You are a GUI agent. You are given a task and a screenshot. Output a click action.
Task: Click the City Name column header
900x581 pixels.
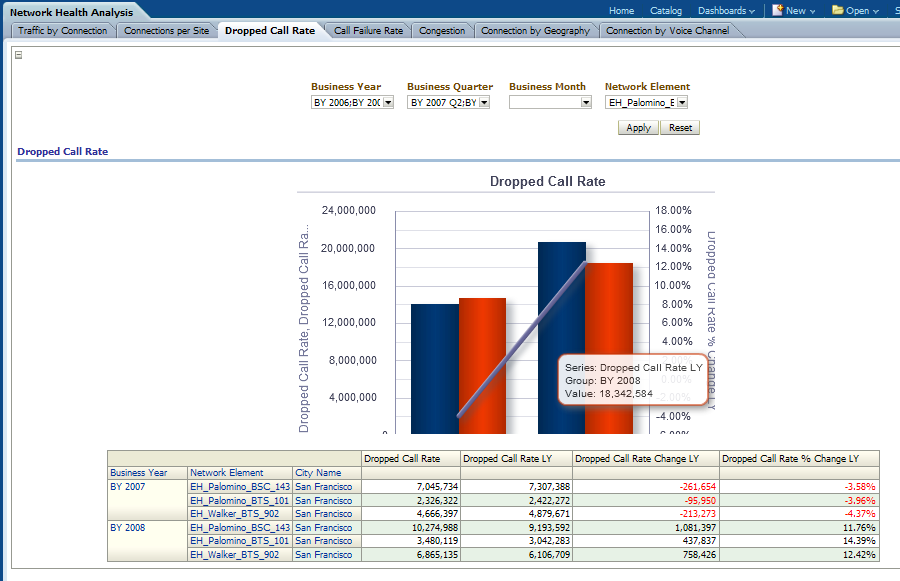point(318,472)
